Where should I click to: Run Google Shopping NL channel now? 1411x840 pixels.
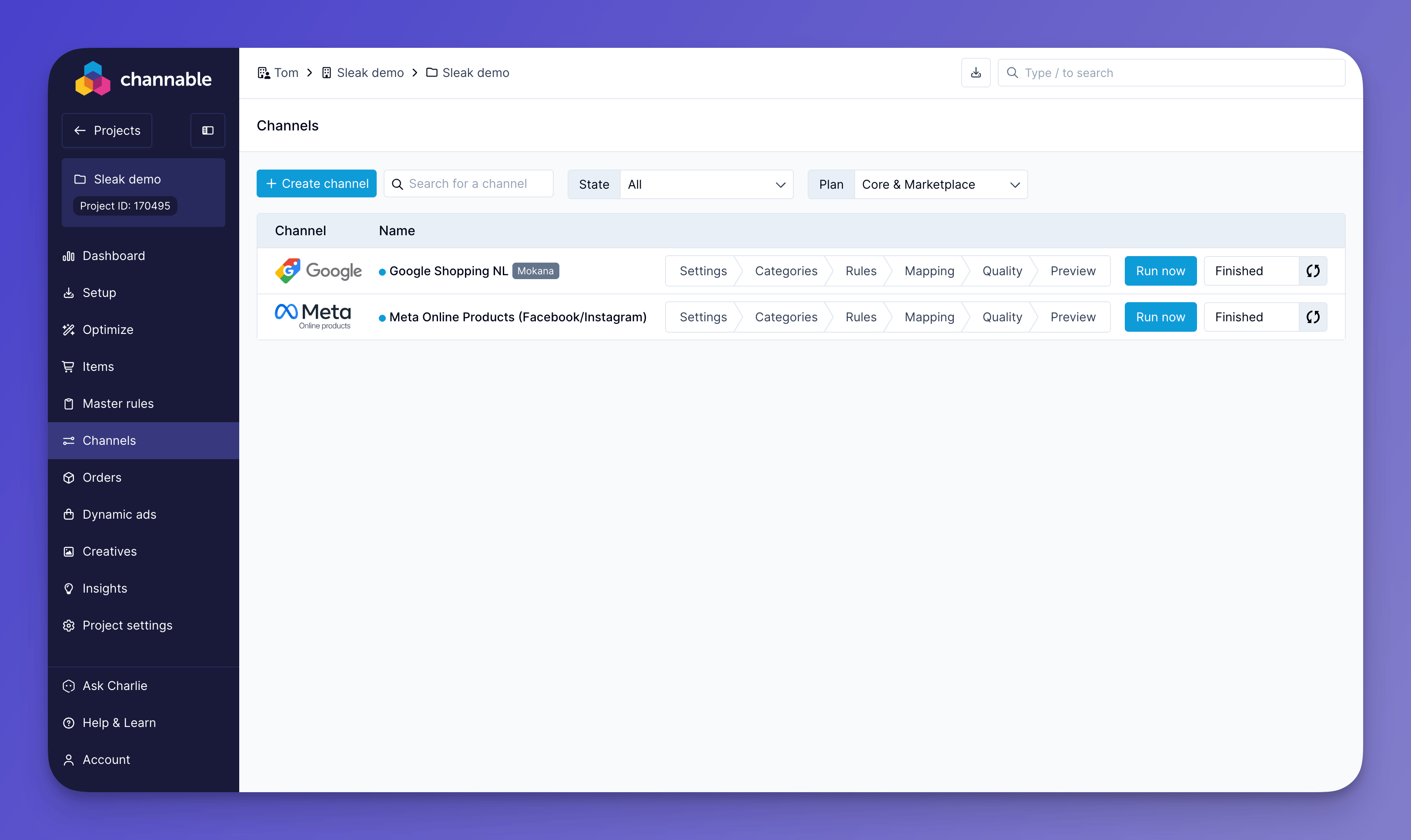click(1160, 270)
